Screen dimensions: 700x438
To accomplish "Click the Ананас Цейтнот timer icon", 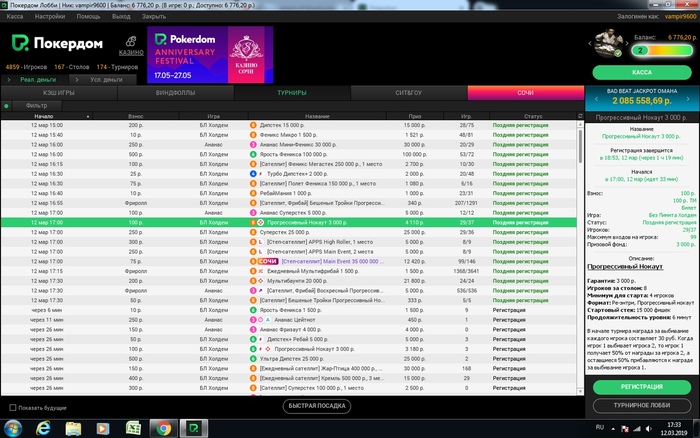I will [x=260, y=320].
